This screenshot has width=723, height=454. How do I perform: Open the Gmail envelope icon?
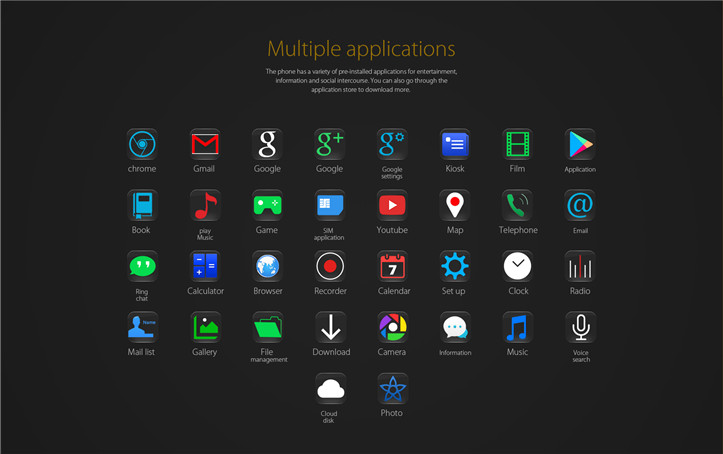(205, 144)
